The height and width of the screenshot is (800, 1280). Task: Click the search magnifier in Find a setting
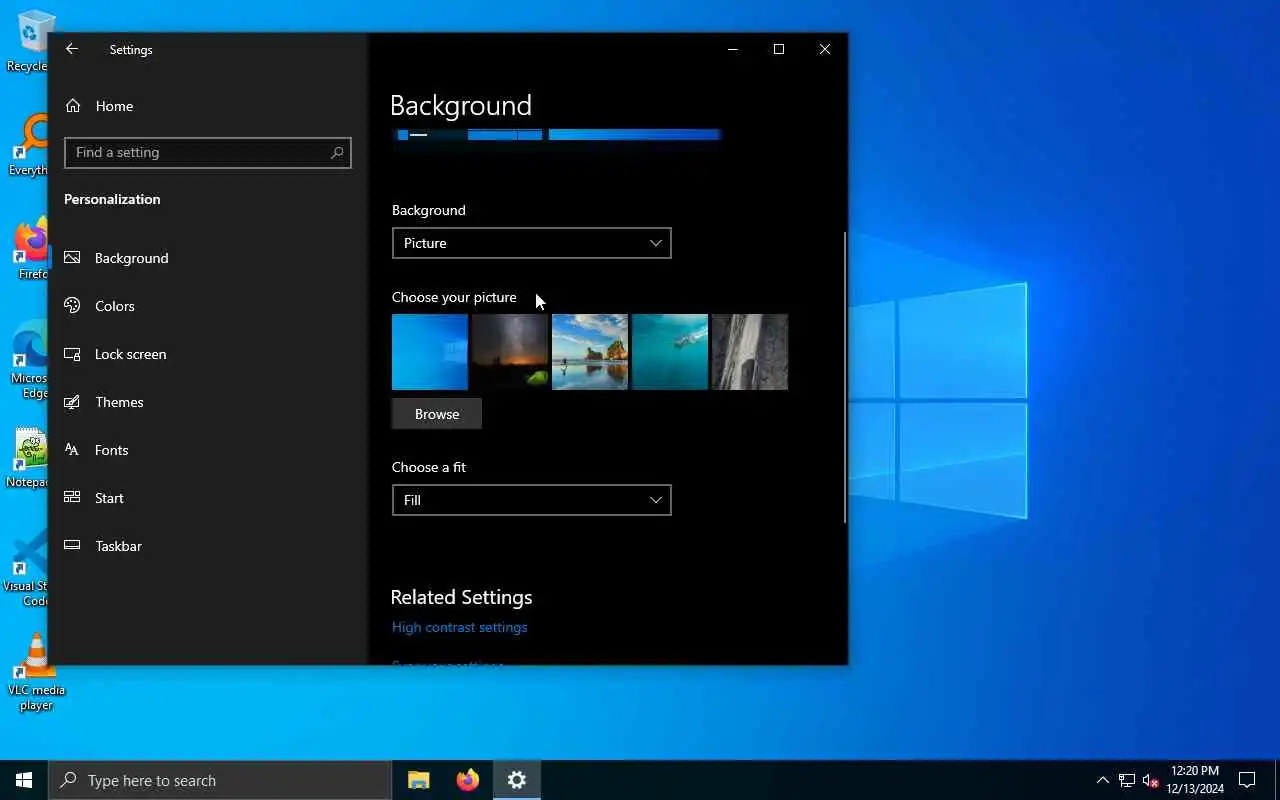[337, 152]
